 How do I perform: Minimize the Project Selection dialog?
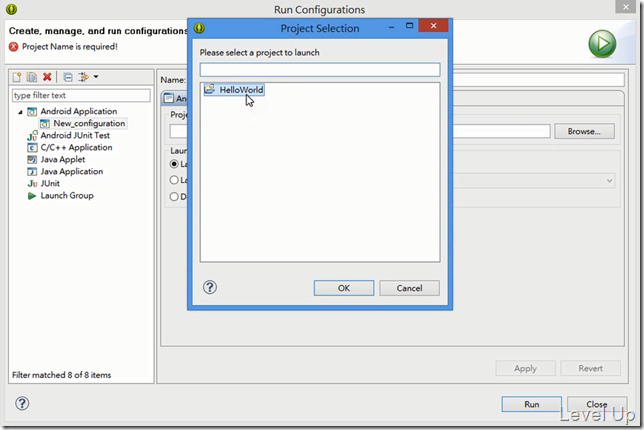pyautogui.click(x=391, y=27)
